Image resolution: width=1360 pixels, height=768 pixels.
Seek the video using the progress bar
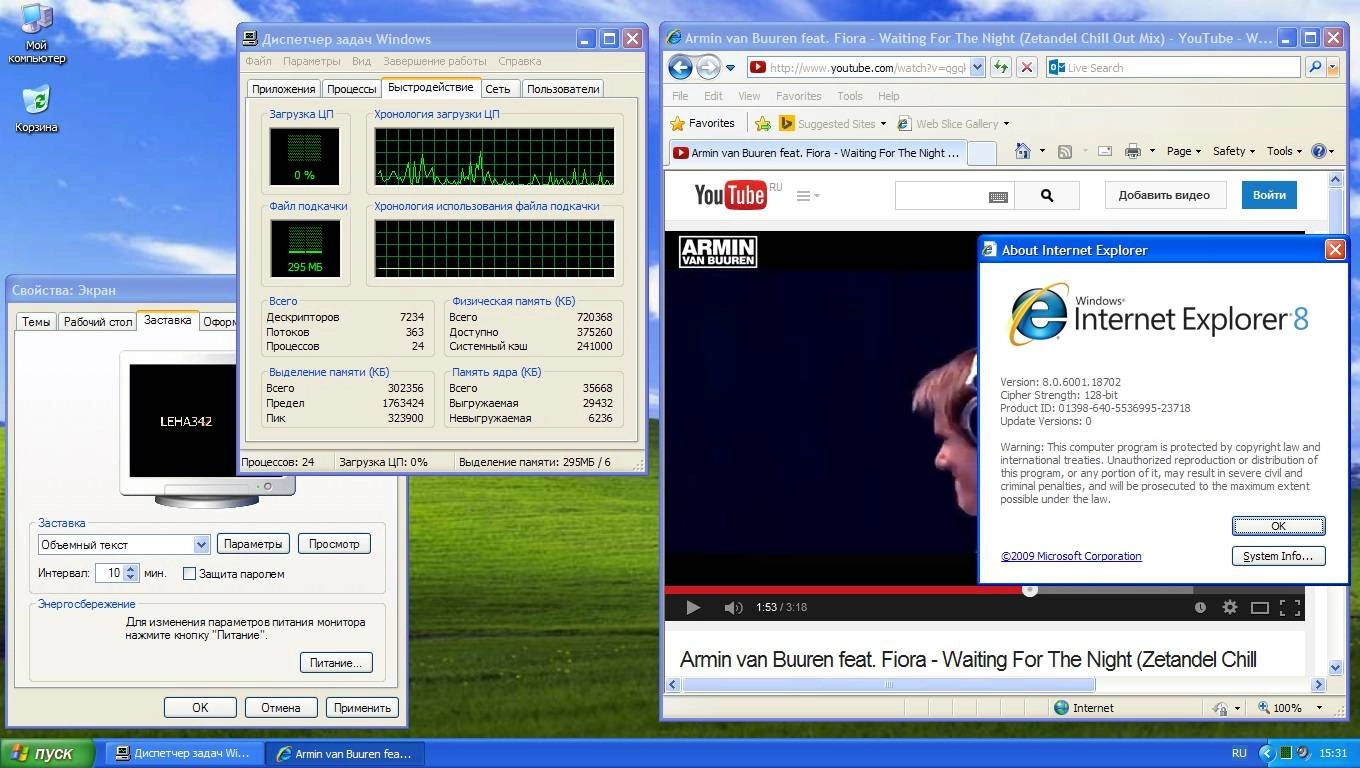pos(985,589)
